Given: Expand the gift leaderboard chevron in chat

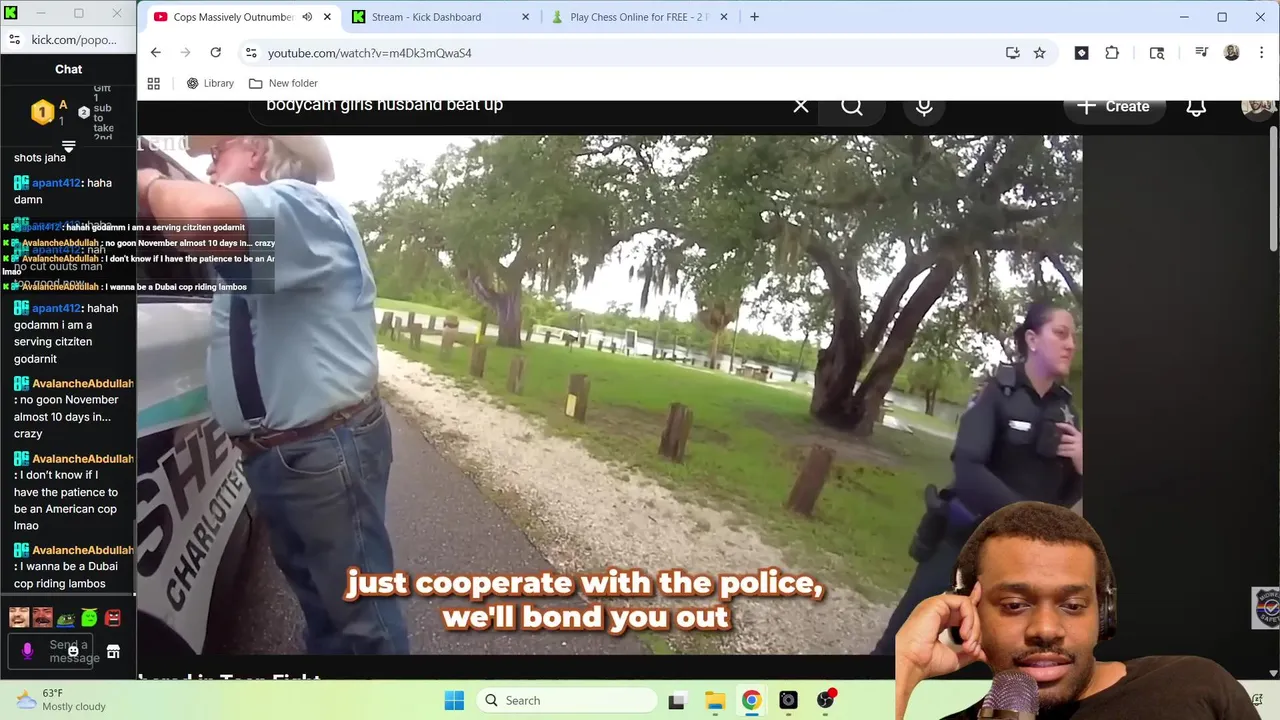Looking at the screenshot, I should click(x=69, y=146).
